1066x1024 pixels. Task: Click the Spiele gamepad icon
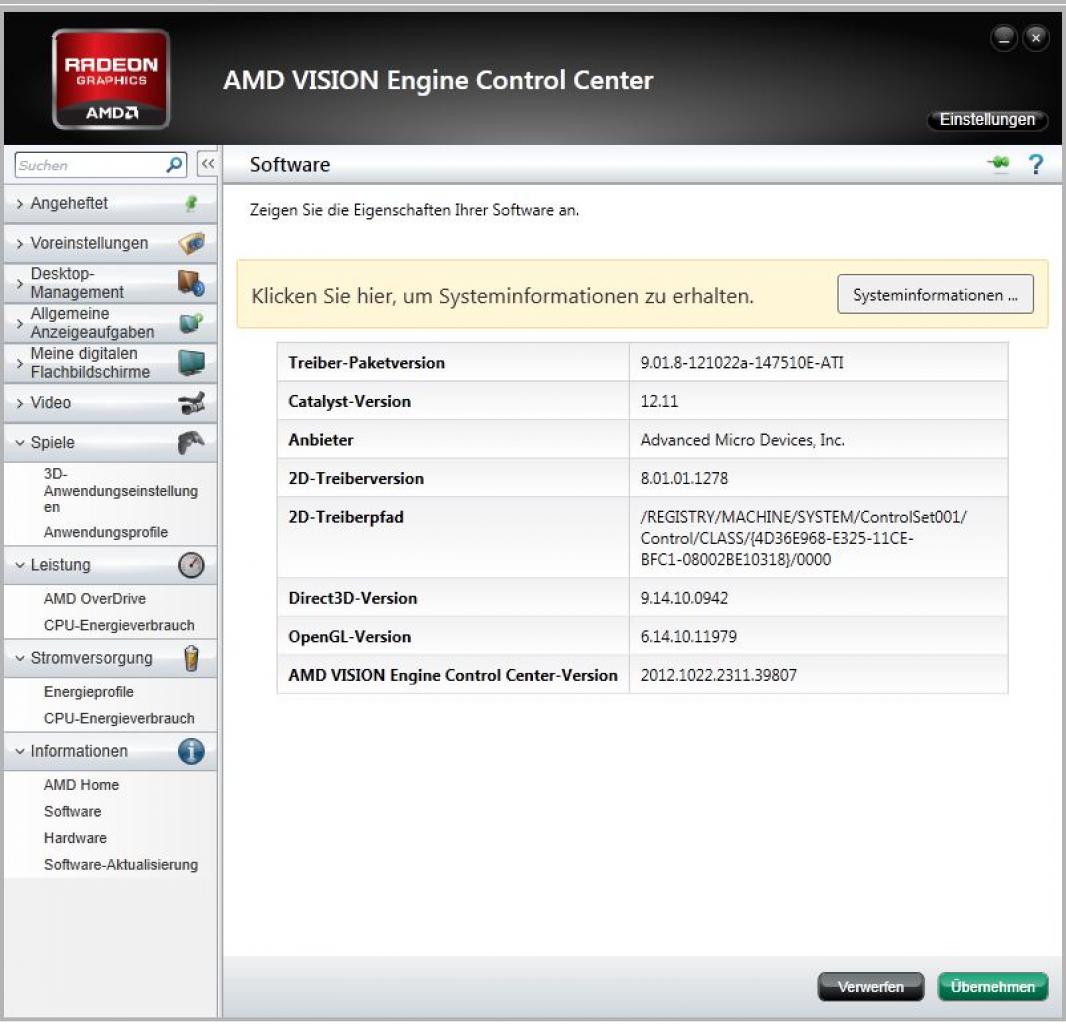coord(191,443)
